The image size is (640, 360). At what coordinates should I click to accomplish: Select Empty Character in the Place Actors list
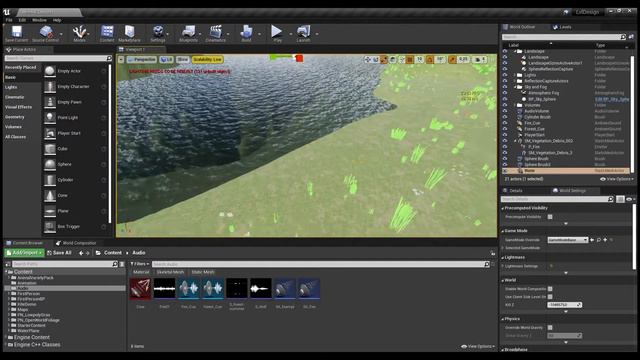click(76, 87)
